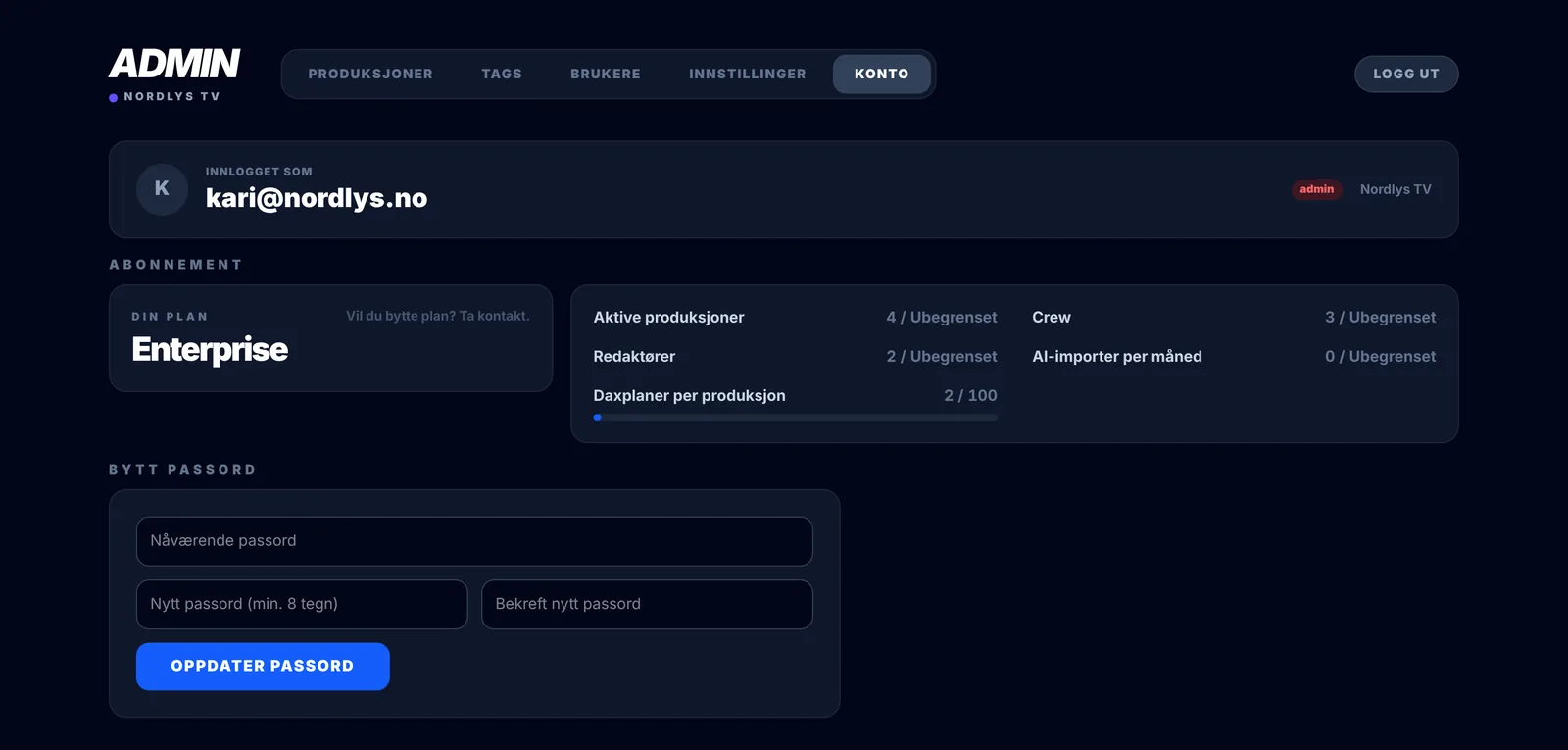Click the '3 / Ubegrenset' value

1381,318
